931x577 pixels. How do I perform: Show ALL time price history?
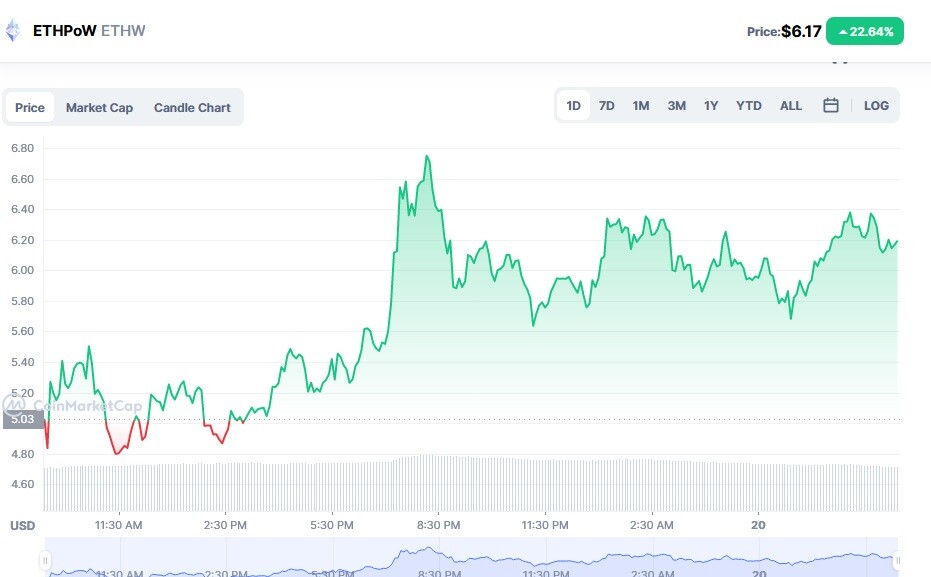pyautogui.click(x=791, y=106)
